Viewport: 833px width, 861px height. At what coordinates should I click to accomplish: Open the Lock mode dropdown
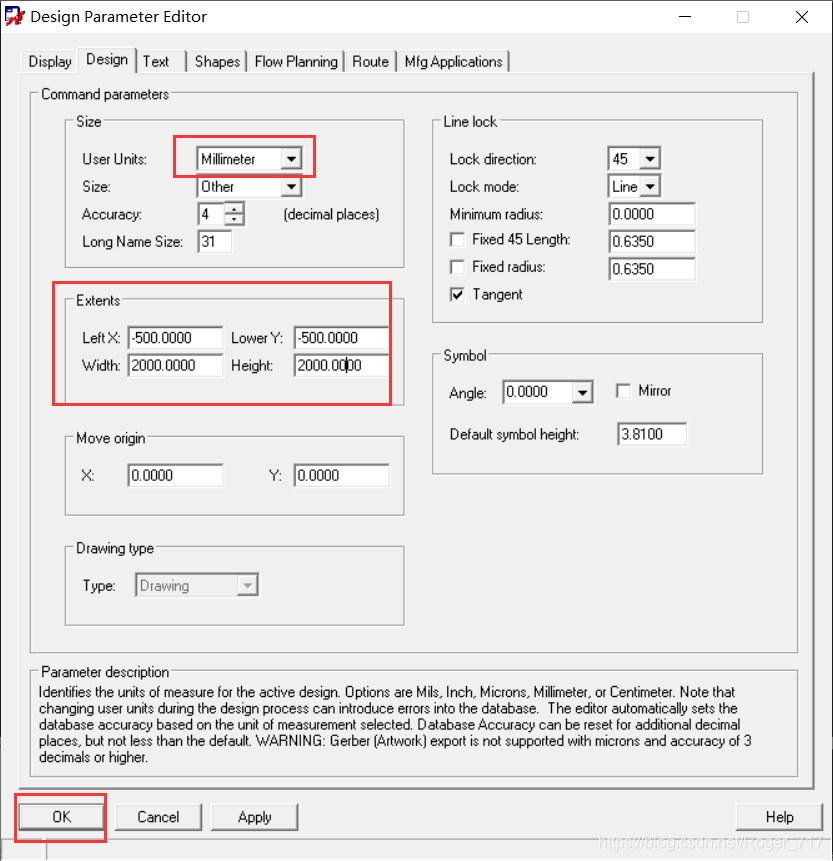point(649,186)
